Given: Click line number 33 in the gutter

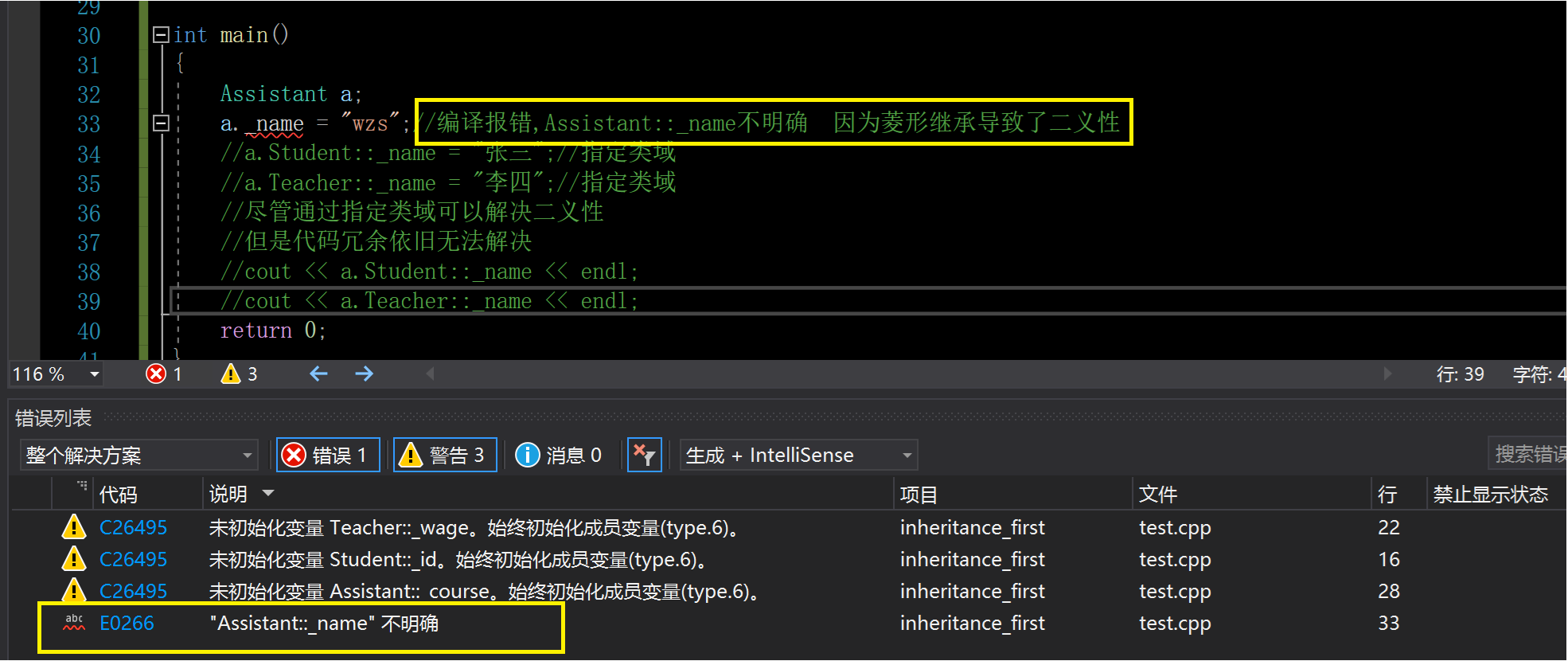Looking at the screenshot, I should point(89,124).
